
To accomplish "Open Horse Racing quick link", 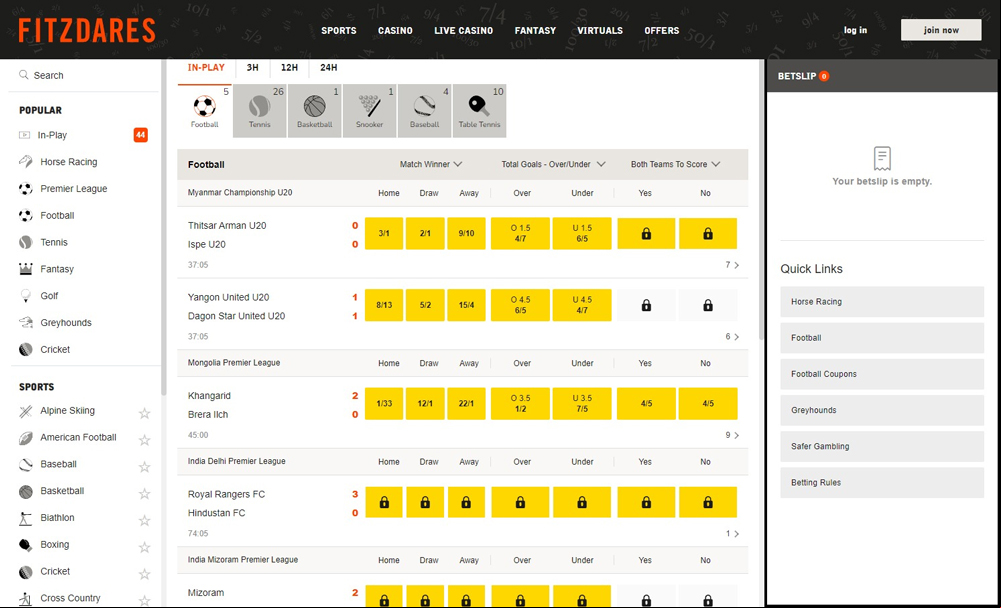I will (882, 301).
